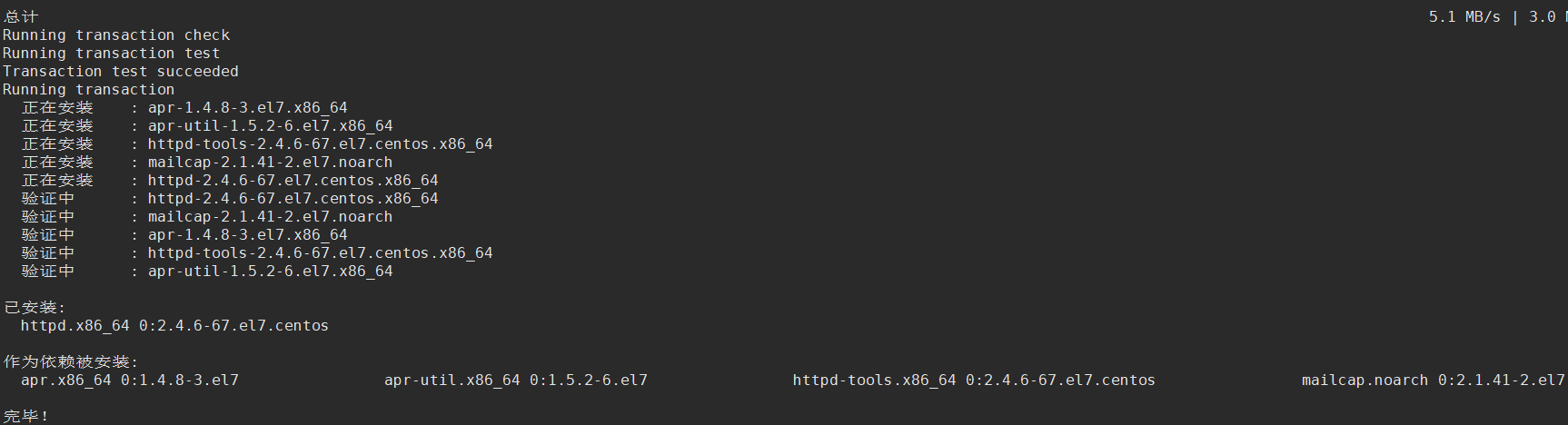Click httpd-tools package in 验证中 list
This screenshot has height=425, width=1568.
point(320,252)
